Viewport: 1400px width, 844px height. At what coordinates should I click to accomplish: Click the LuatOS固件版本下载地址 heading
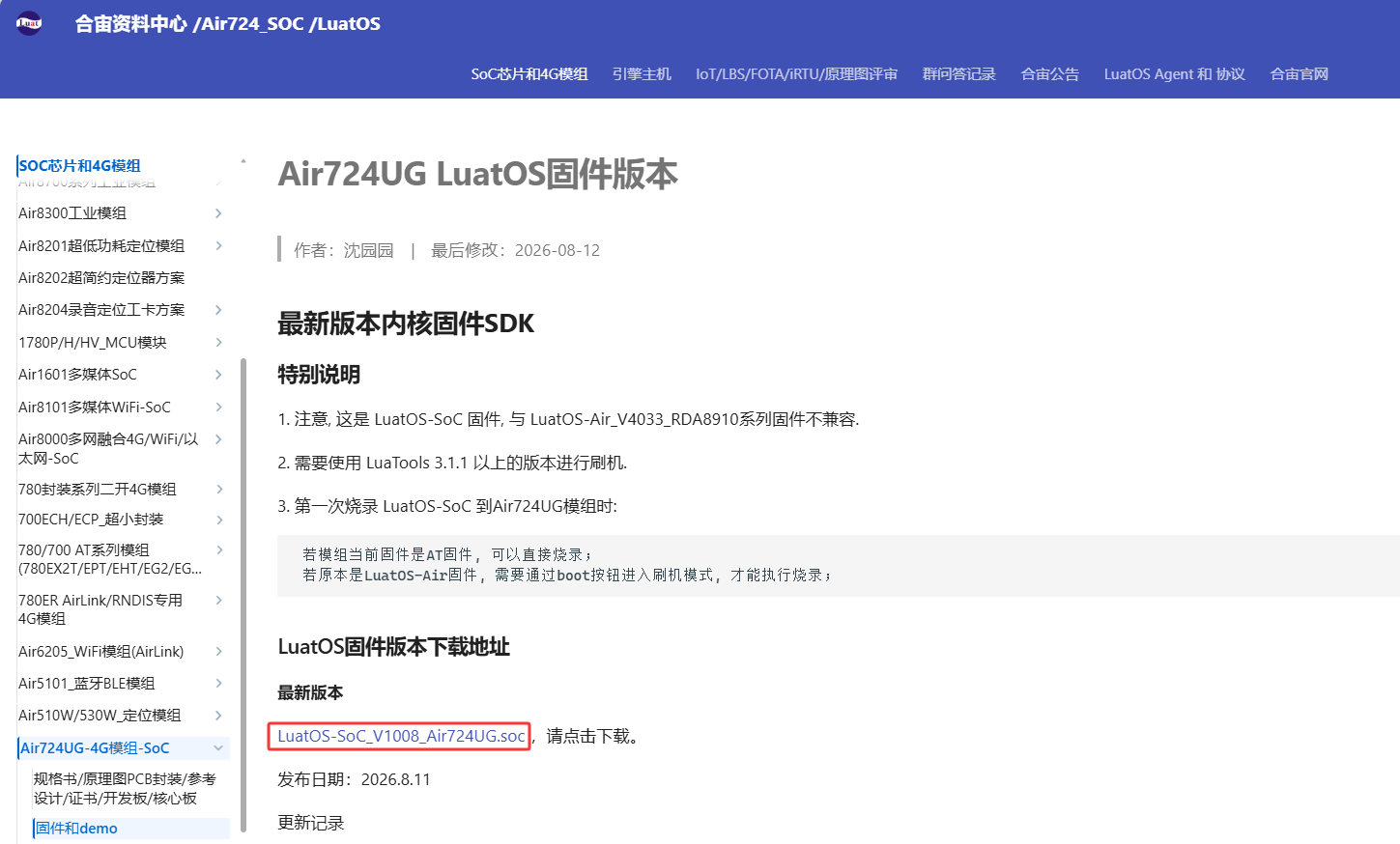pyautogui.click(x=394, y=647)
